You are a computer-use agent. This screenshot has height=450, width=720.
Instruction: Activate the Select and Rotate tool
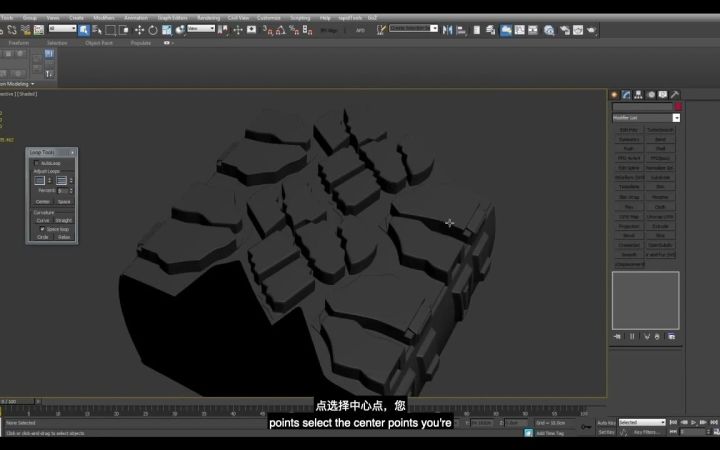tap(153, 30)
